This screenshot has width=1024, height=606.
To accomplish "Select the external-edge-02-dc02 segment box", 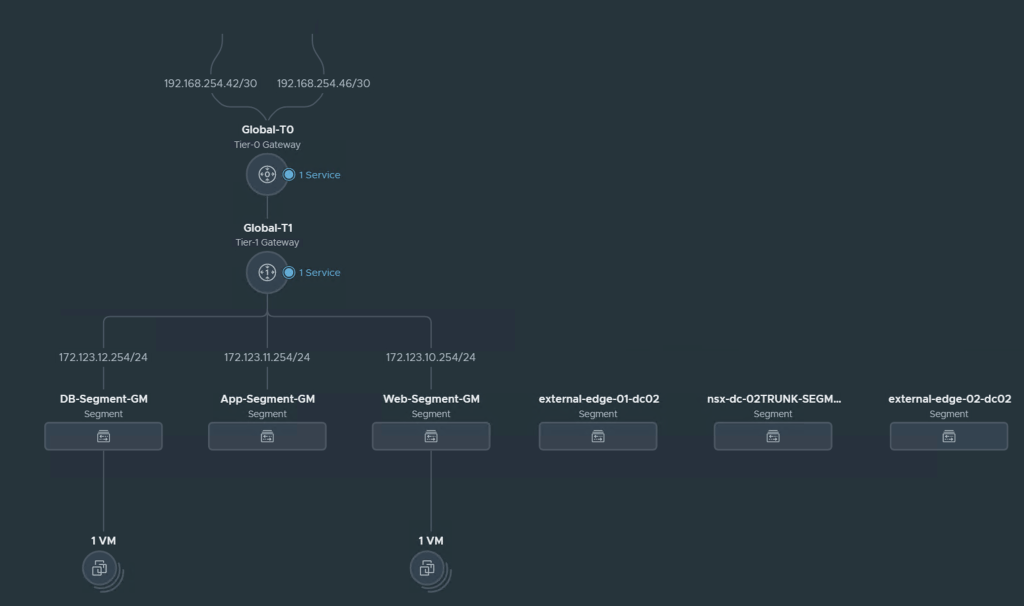I will (x=949, y=436).
